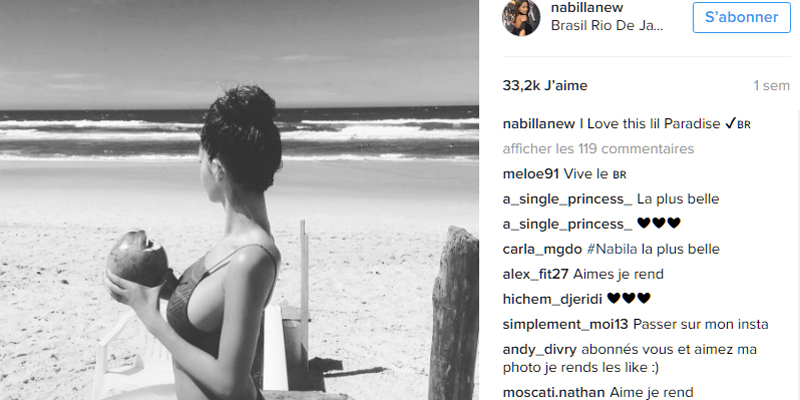The height and width of the screenshot is (400, 800).
Task: Open the nabillanew username in the header
Action: (x=587, y=7)
